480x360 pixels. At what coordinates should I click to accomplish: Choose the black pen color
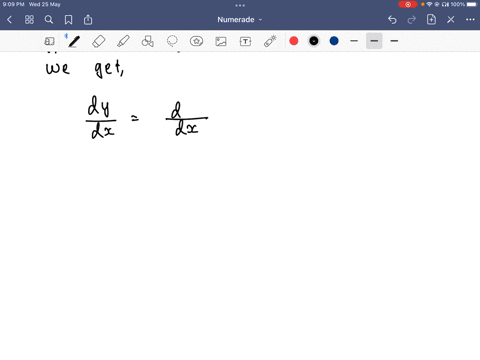pyautogui.click(x=314, y=41)
